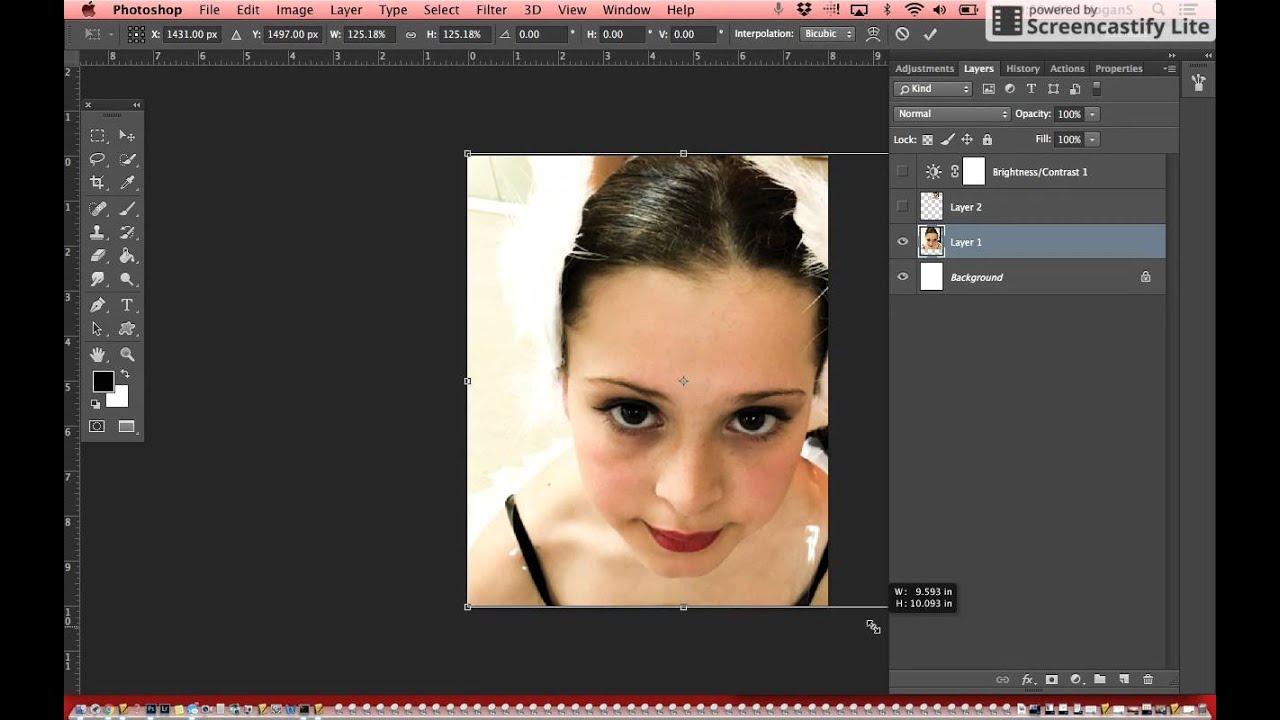1280x720 pixels.
Task: Click the delete layer trash icon
Action: click(x=1148, y=680)
